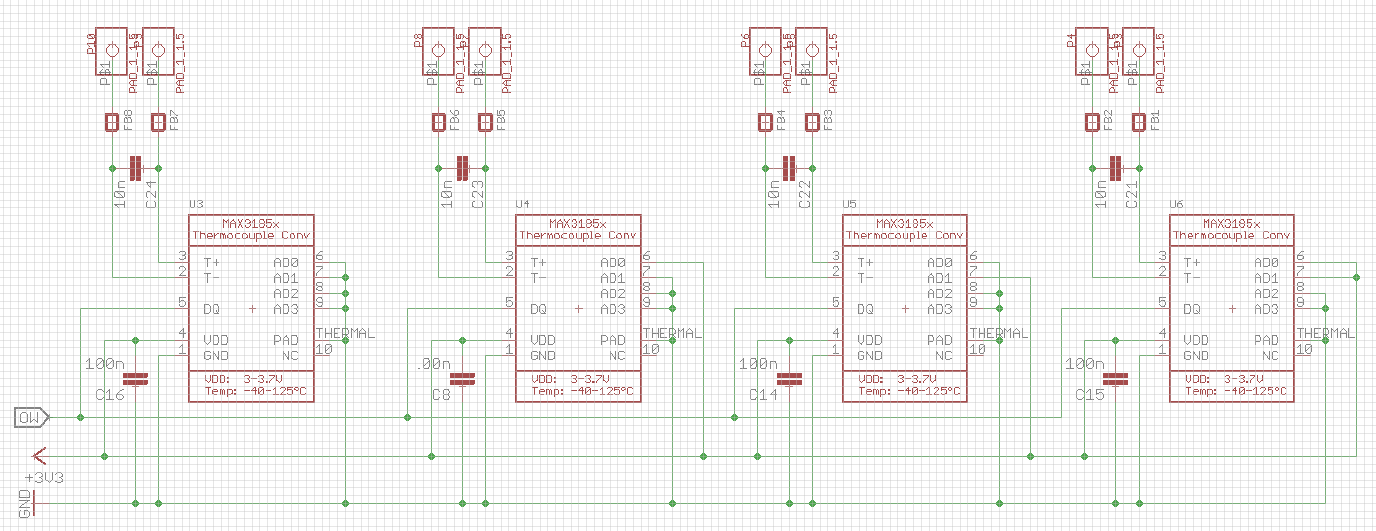Select the U6 reference designator

click(x=1176, y=204)
